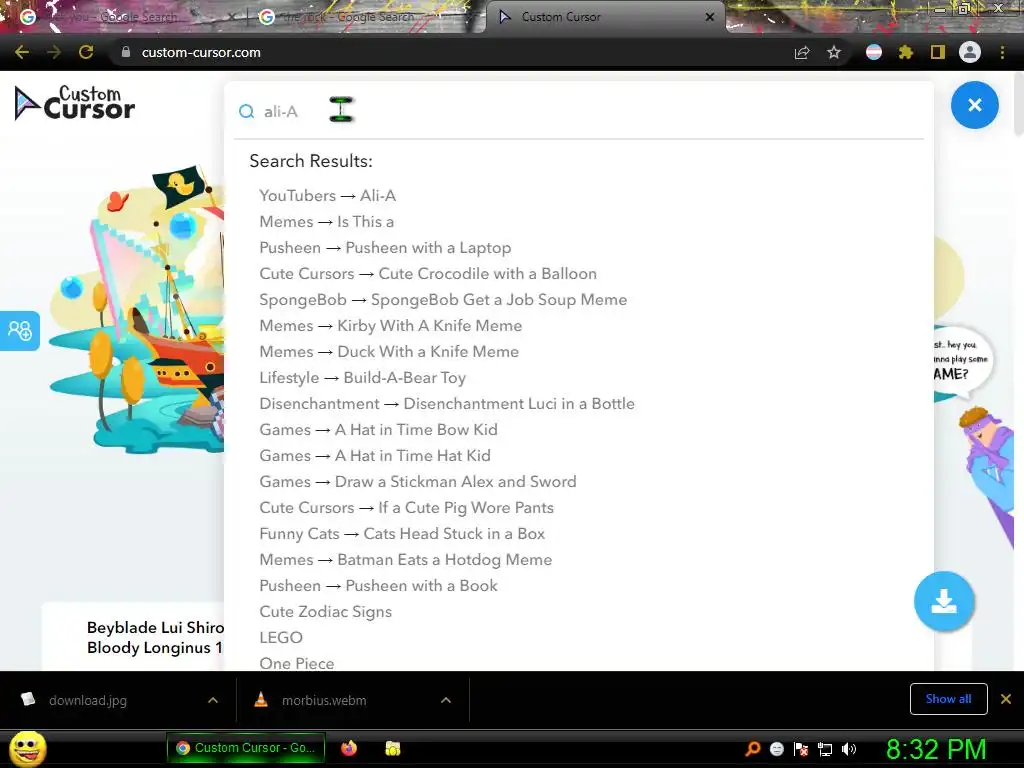
Task: Open Disenchantment Luci in a Bottle result
Action: pyautogui.click(x=447, y=404)
